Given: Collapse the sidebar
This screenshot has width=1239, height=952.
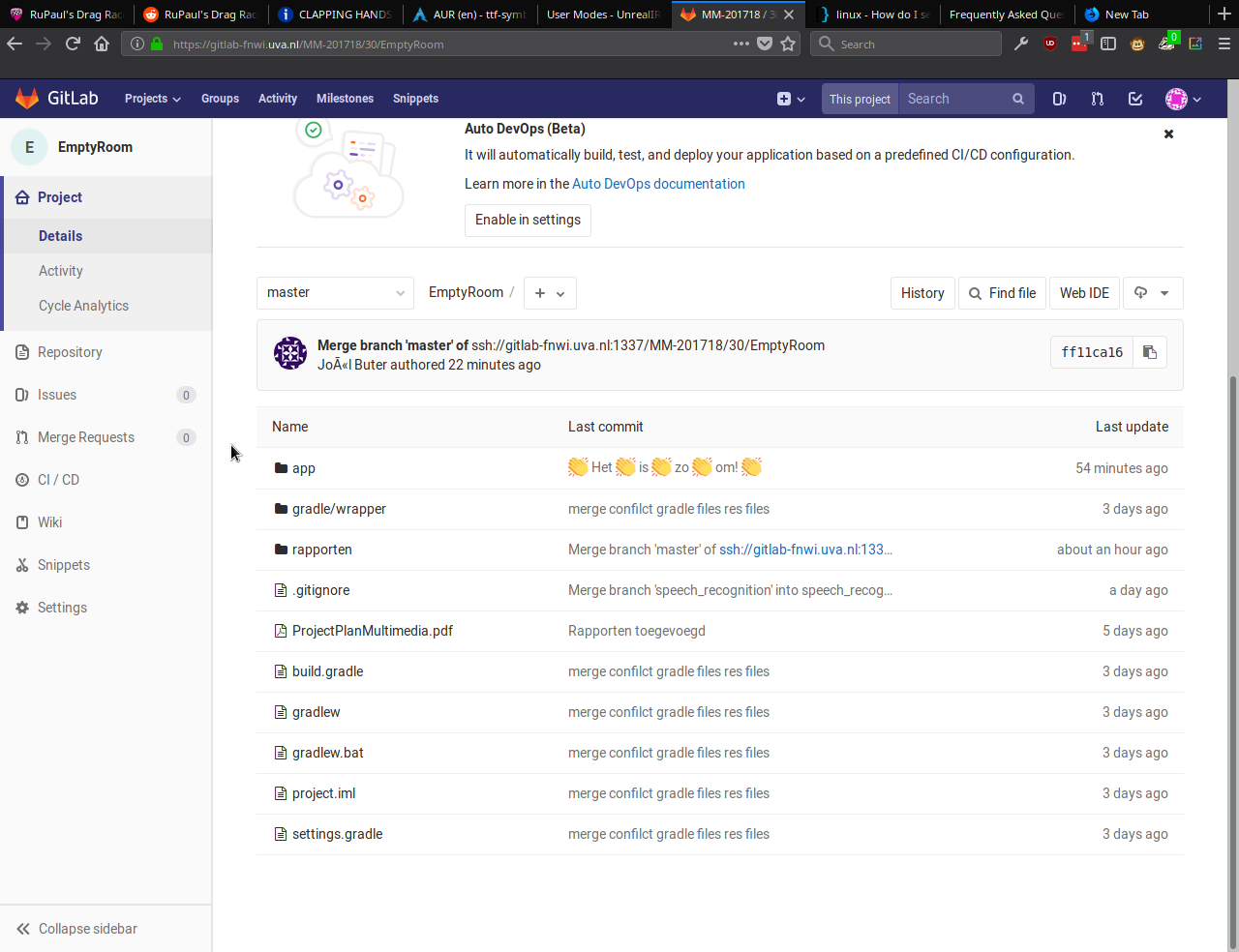Looking at the screenshot, I should tap(77, 929).
